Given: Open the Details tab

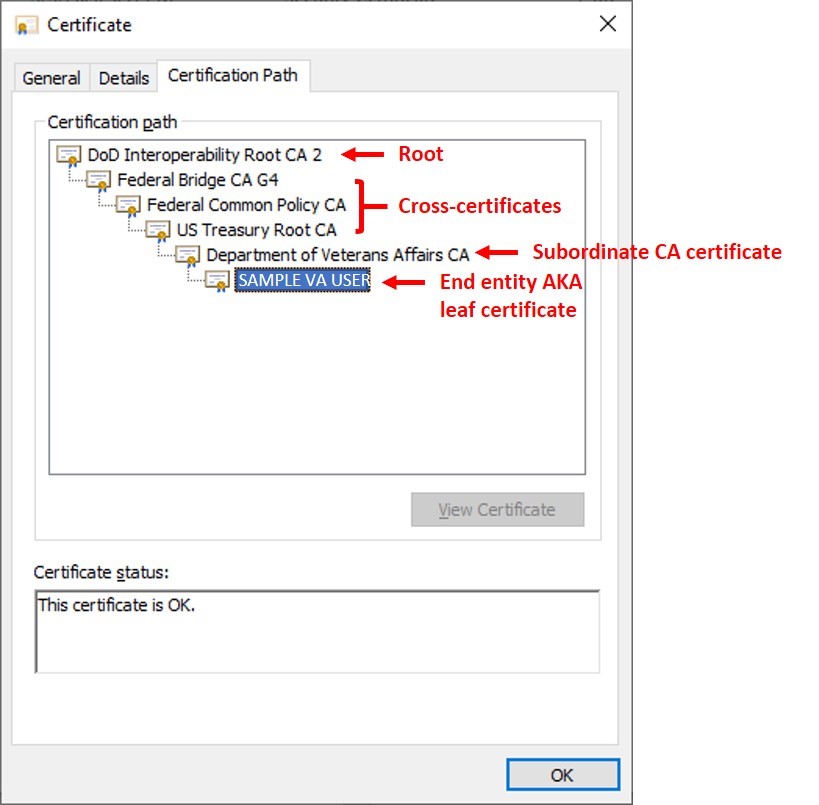Looking at the screenshot, I should [x=124, y=78].
